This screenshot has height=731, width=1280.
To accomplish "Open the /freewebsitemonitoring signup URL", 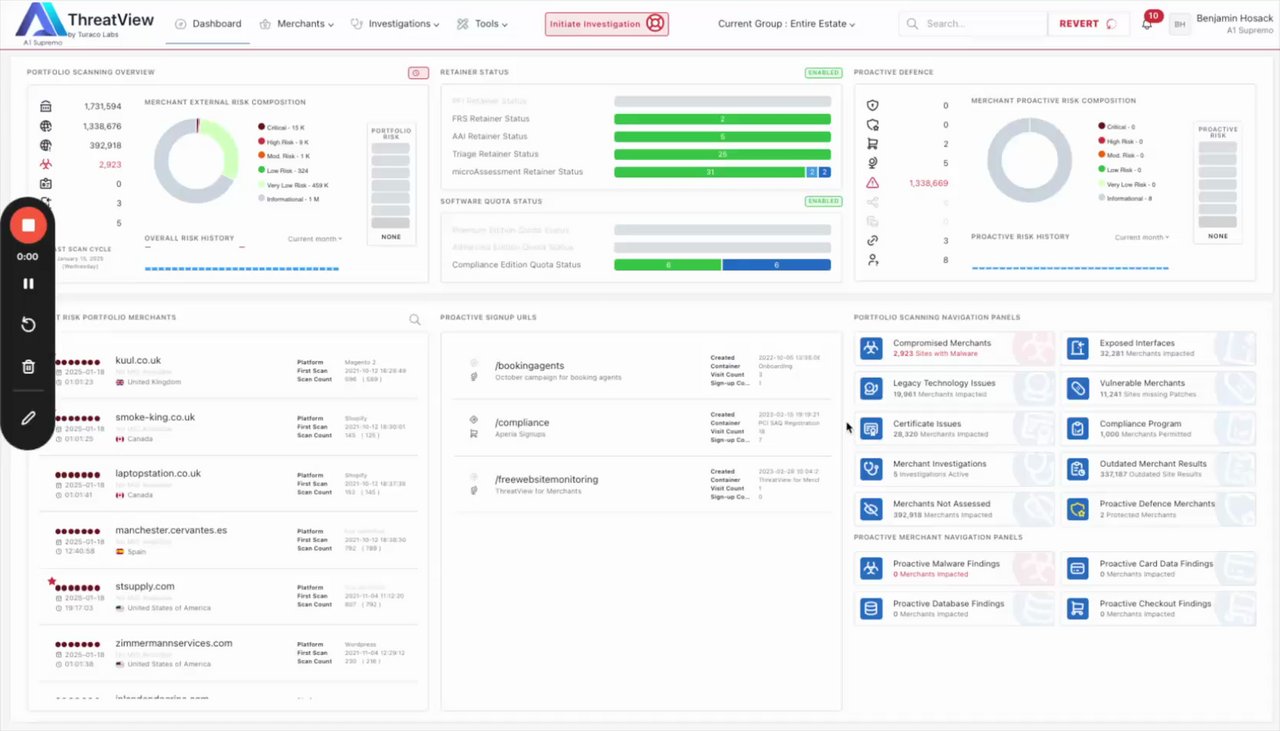I will [546, 479].
